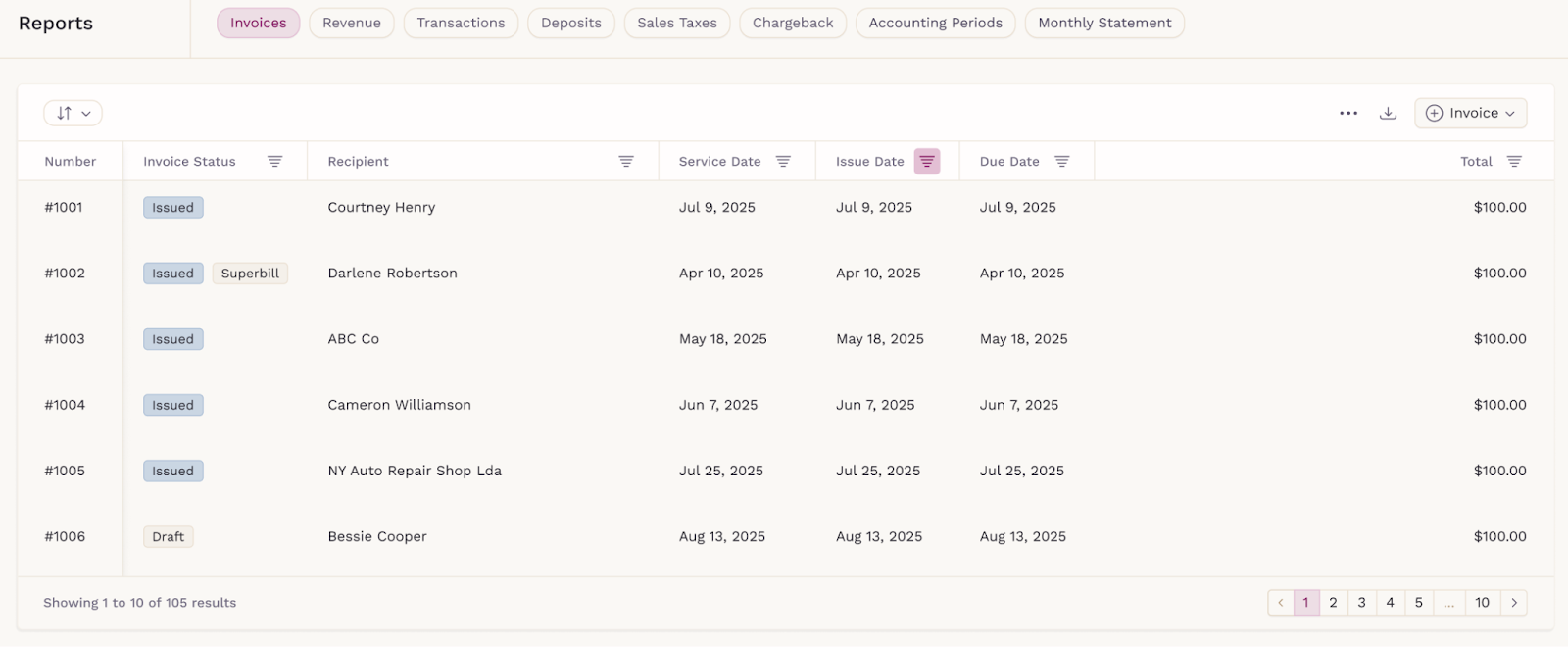Go to page 2 of results
Image resolution: width=1568 pixels, height=647 pixels.
click(x=1333, y=603)
